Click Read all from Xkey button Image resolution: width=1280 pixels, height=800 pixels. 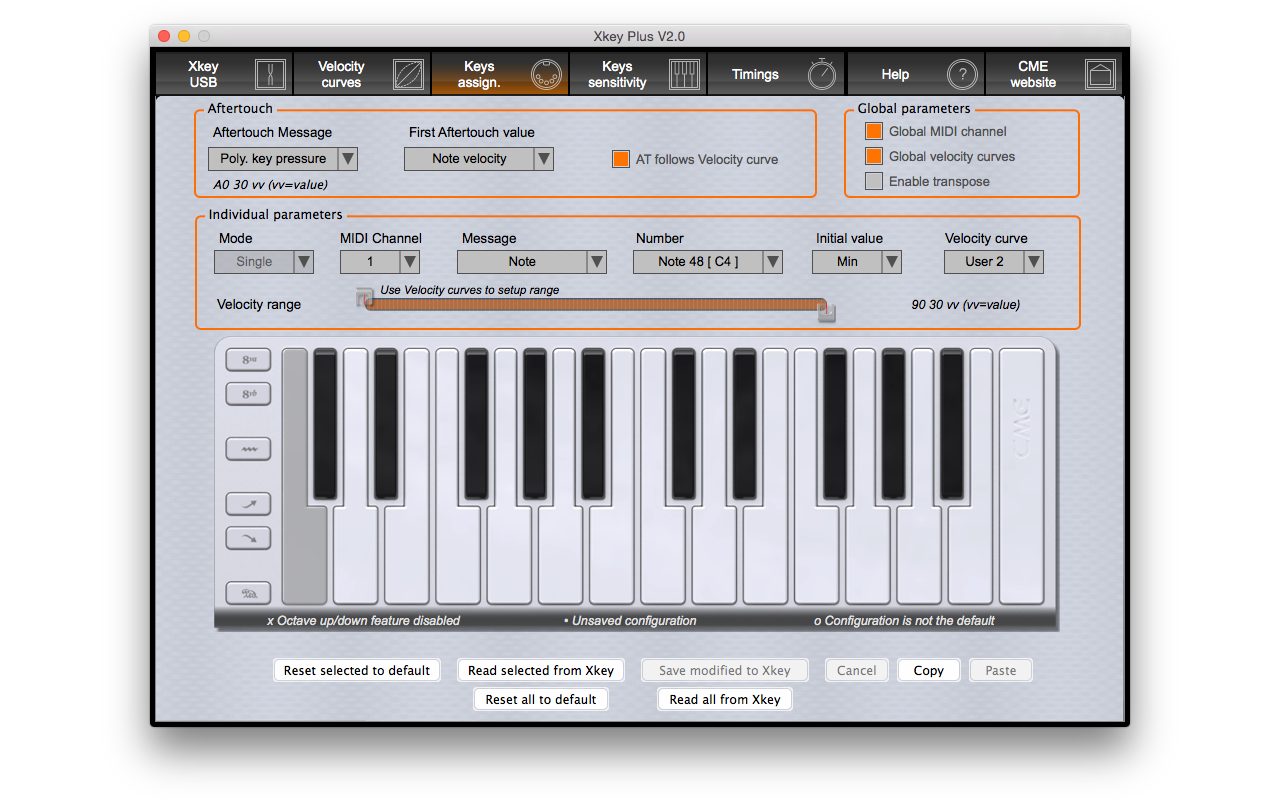click(x=725, y=699)
